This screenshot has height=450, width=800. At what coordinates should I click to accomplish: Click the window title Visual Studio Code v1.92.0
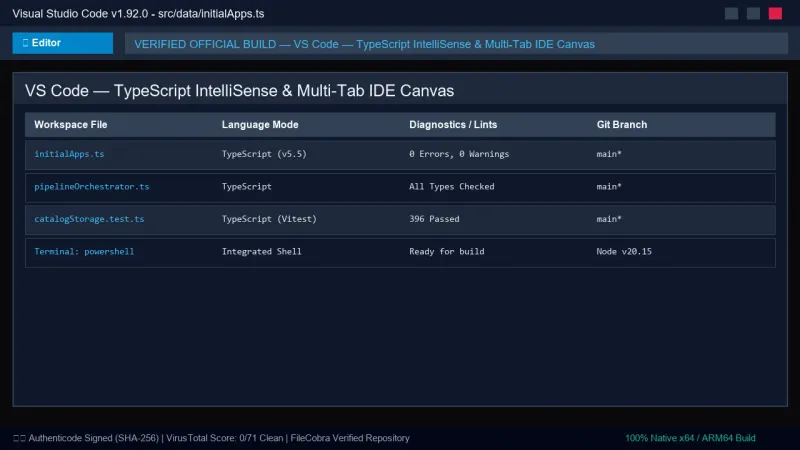[138, 14]
